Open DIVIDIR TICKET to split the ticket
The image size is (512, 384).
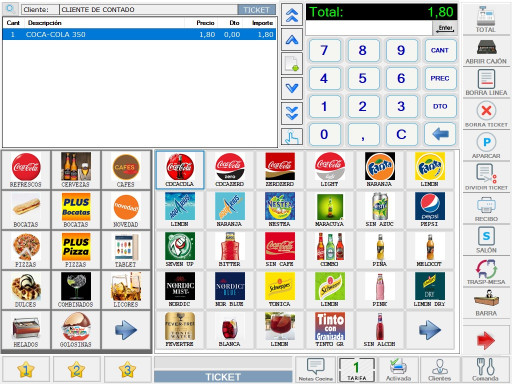(x=486, y=177)
